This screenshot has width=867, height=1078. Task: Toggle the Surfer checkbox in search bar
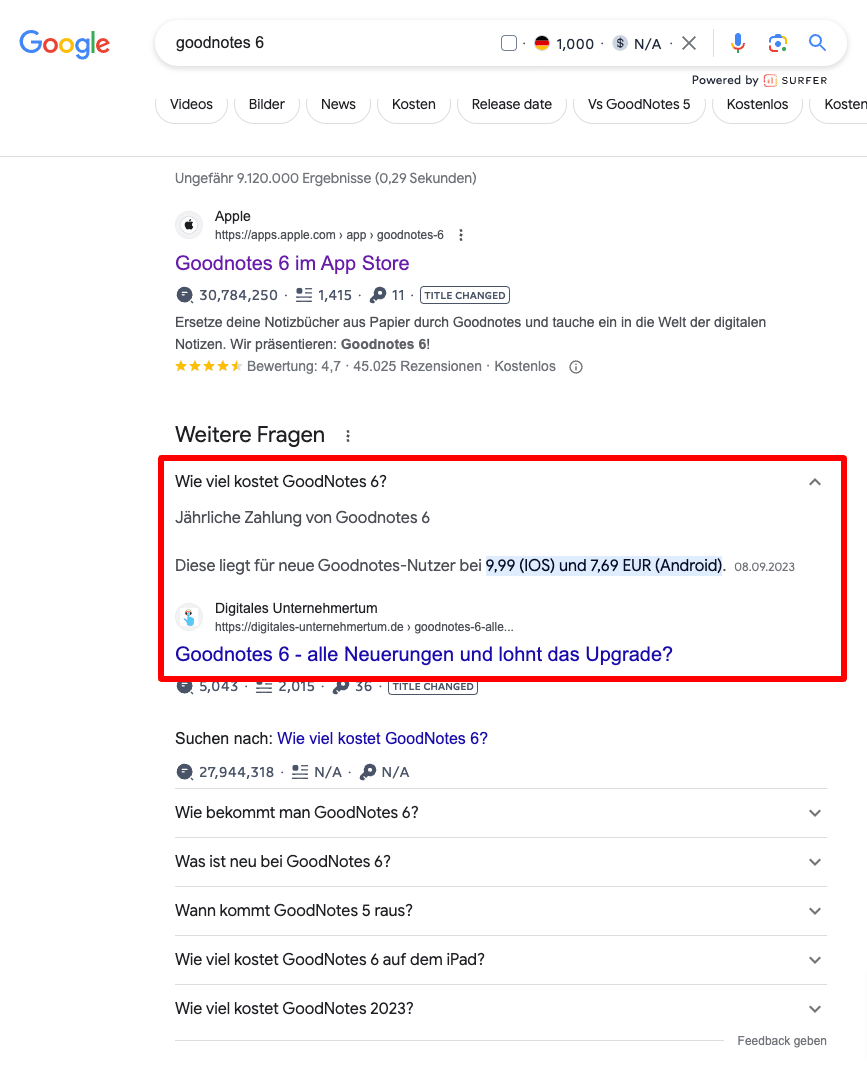click(x=509, y=43)
